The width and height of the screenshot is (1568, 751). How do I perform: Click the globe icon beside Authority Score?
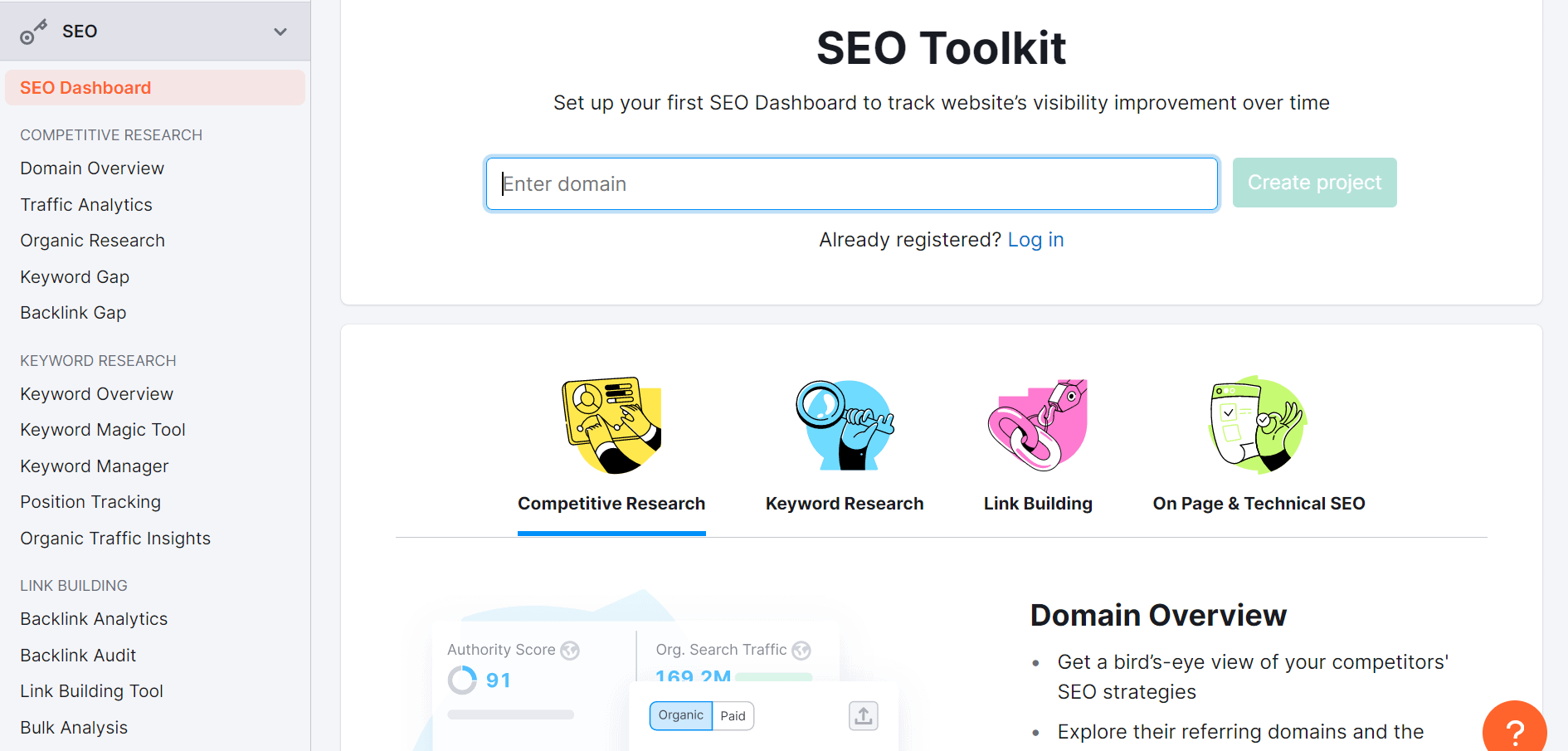(x=570, y=651)
